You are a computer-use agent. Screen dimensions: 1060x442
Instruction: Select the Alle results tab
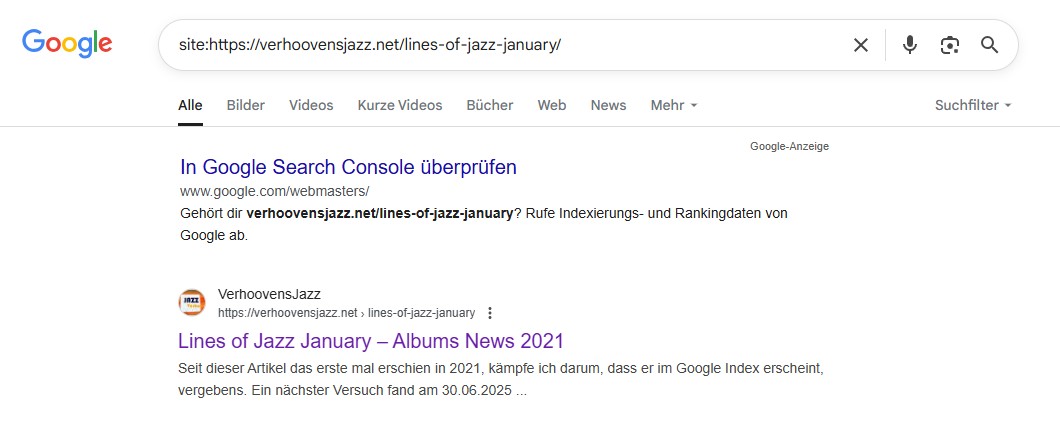(x=190, y=105)
